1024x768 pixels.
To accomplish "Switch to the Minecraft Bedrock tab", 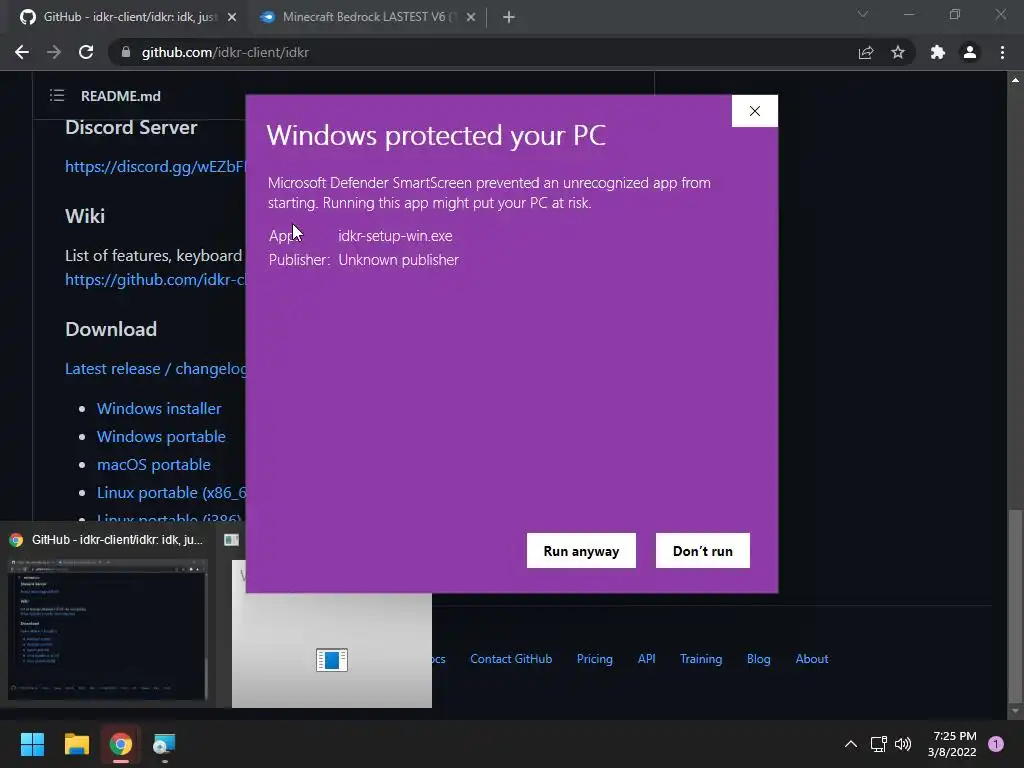I will 366,17.
